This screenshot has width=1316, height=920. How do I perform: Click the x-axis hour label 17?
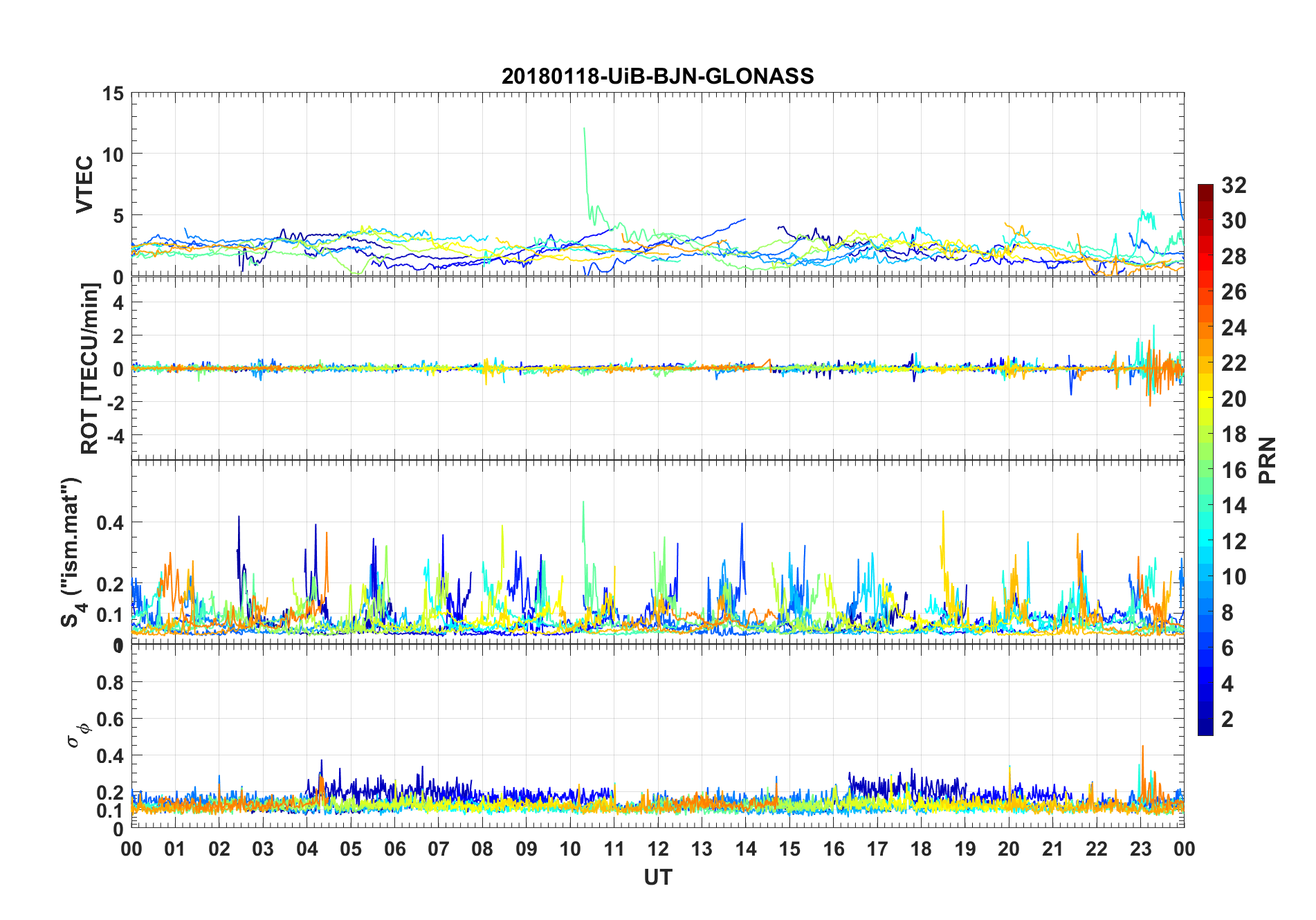[877, 849]
